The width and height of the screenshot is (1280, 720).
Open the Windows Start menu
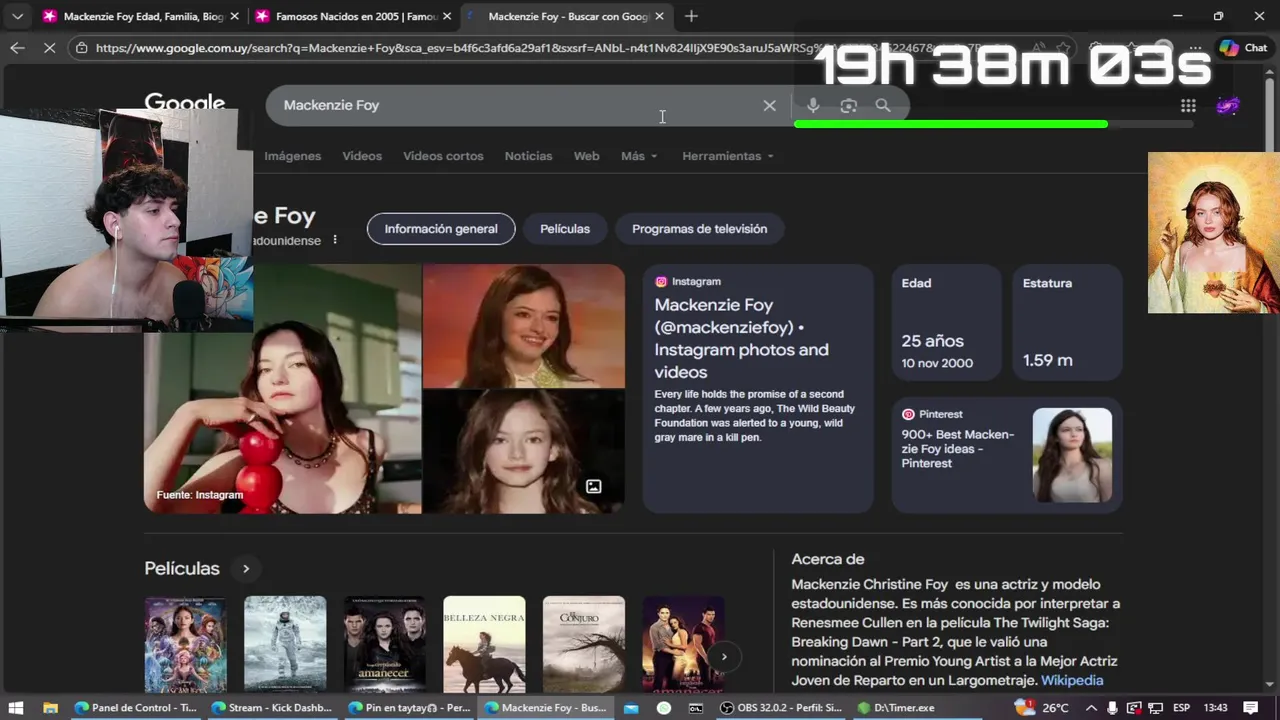pos(16,708)
